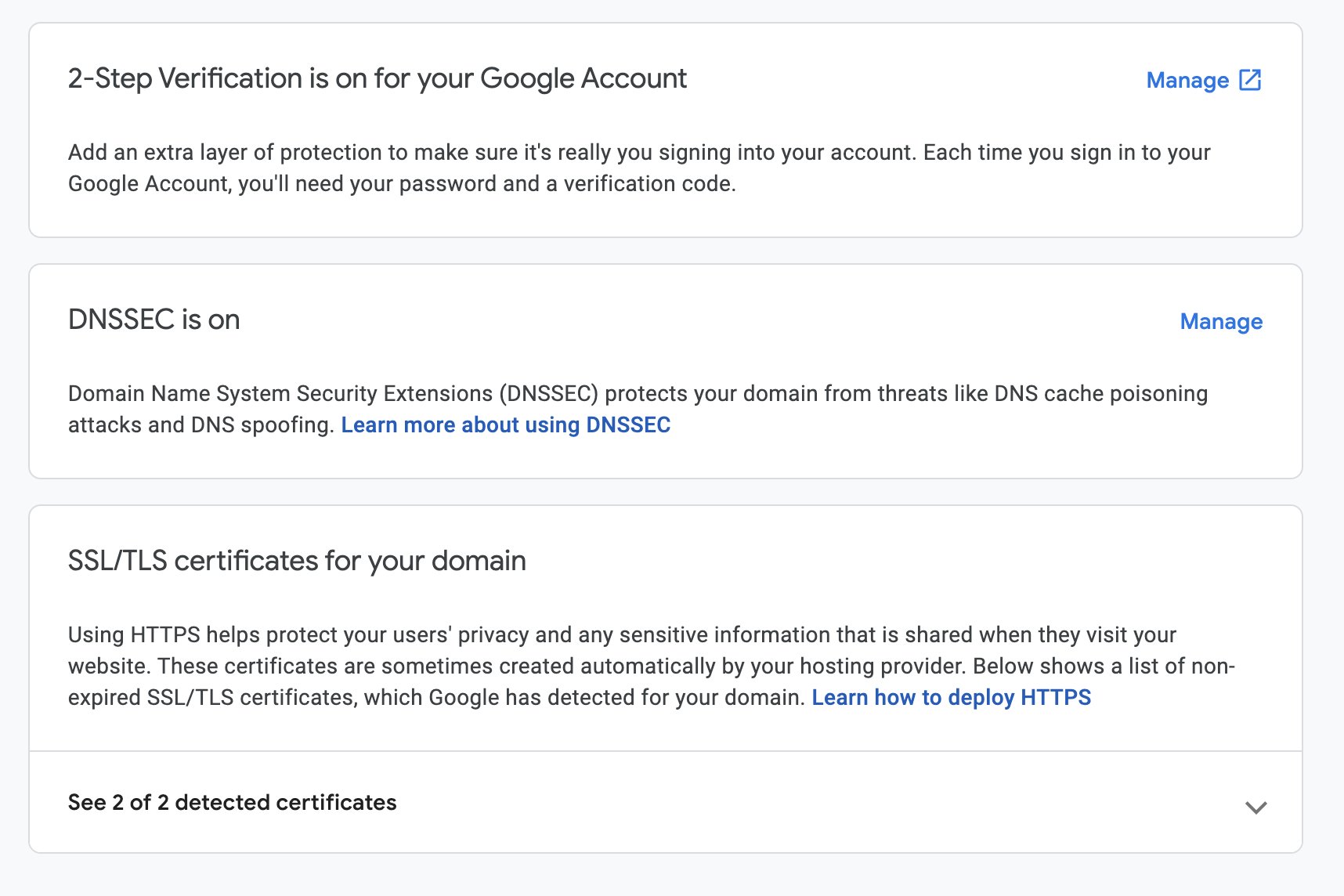Open the Learn how to deploy HTTPS link

coord(951,697)
